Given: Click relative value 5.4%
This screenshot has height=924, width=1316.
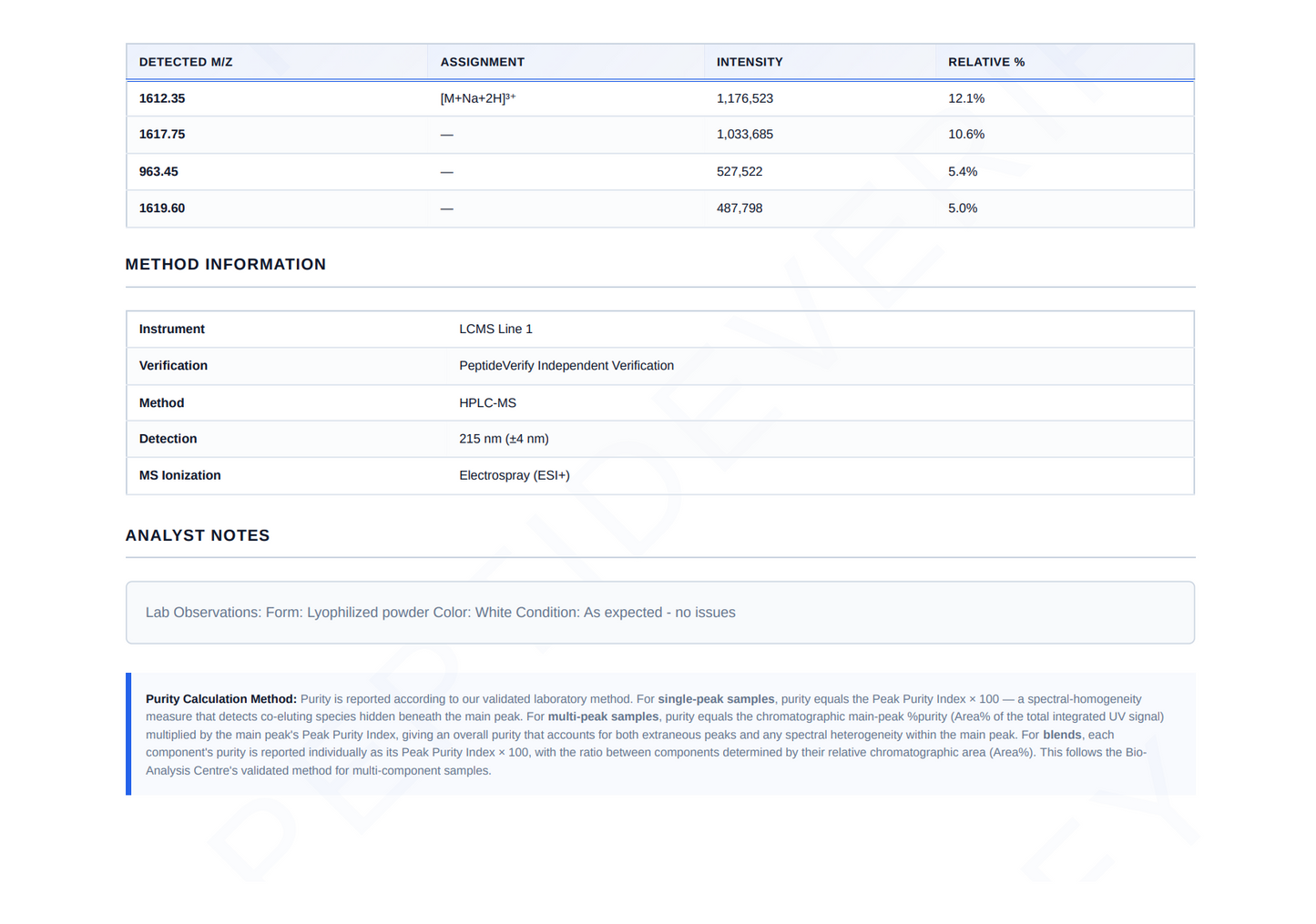Looking at the screenshot, I should (x=963, y=171).
